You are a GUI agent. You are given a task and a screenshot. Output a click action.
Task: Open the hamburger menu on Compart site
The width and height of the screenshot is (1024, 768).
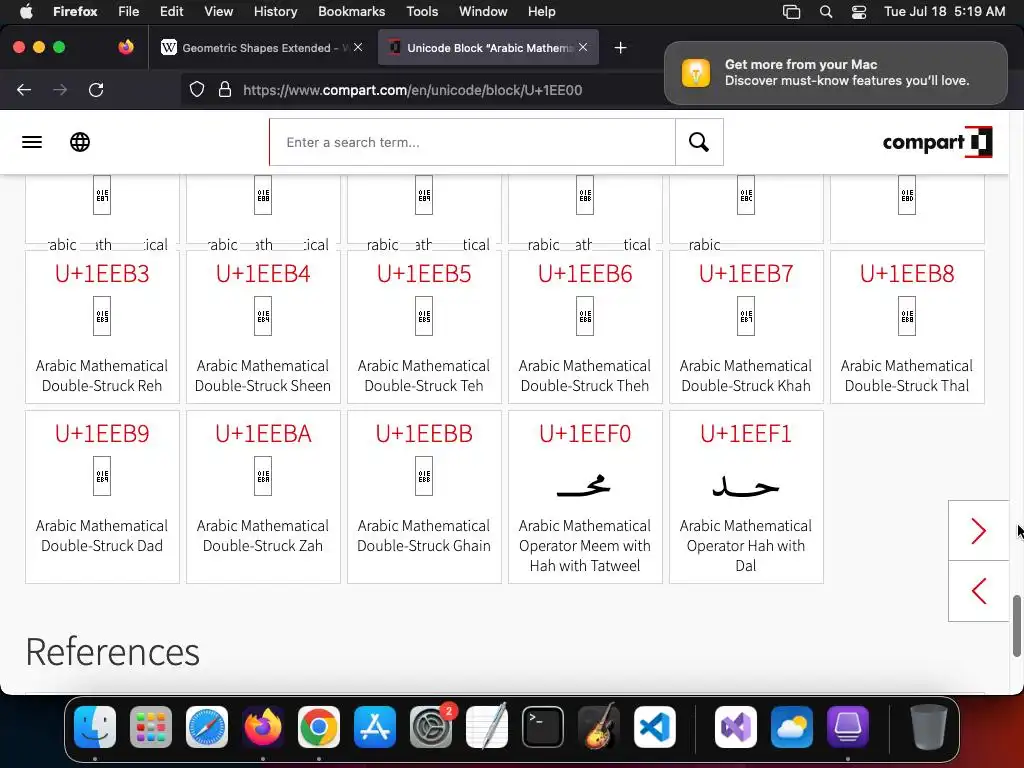click(x=32, y=142)
